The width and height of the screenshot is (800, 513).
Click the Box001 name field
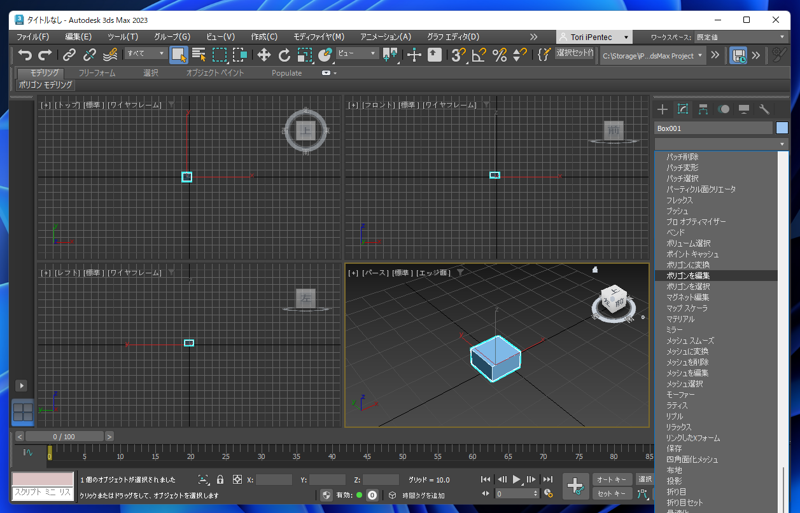coord(713,128)
